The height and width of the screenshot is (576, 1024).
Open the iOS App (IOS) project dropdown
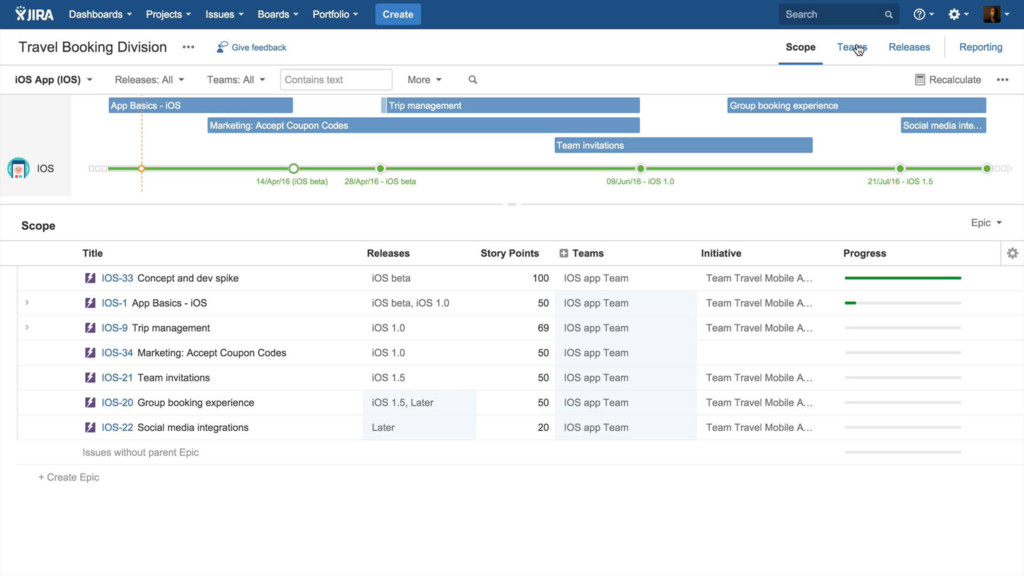point(54,80)
